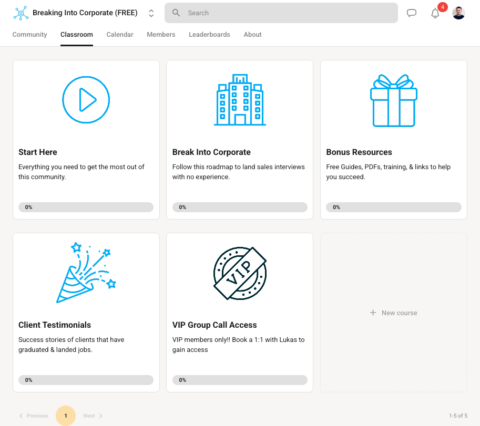Screen dimensions: 480x426
Task: Click the corporate building icon
Action: coord(240,100)
